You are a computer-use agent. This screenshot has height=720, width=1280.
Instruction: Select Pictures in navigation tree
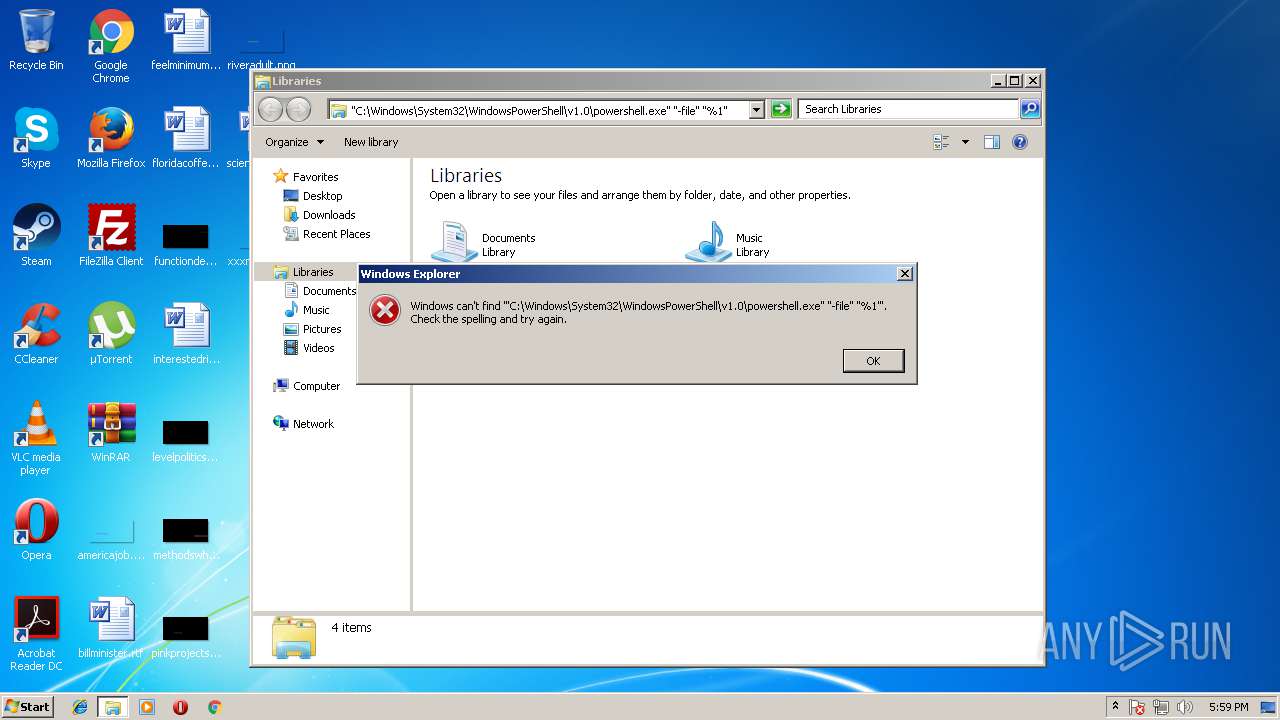pyautogui.click(x=313, y=329)
